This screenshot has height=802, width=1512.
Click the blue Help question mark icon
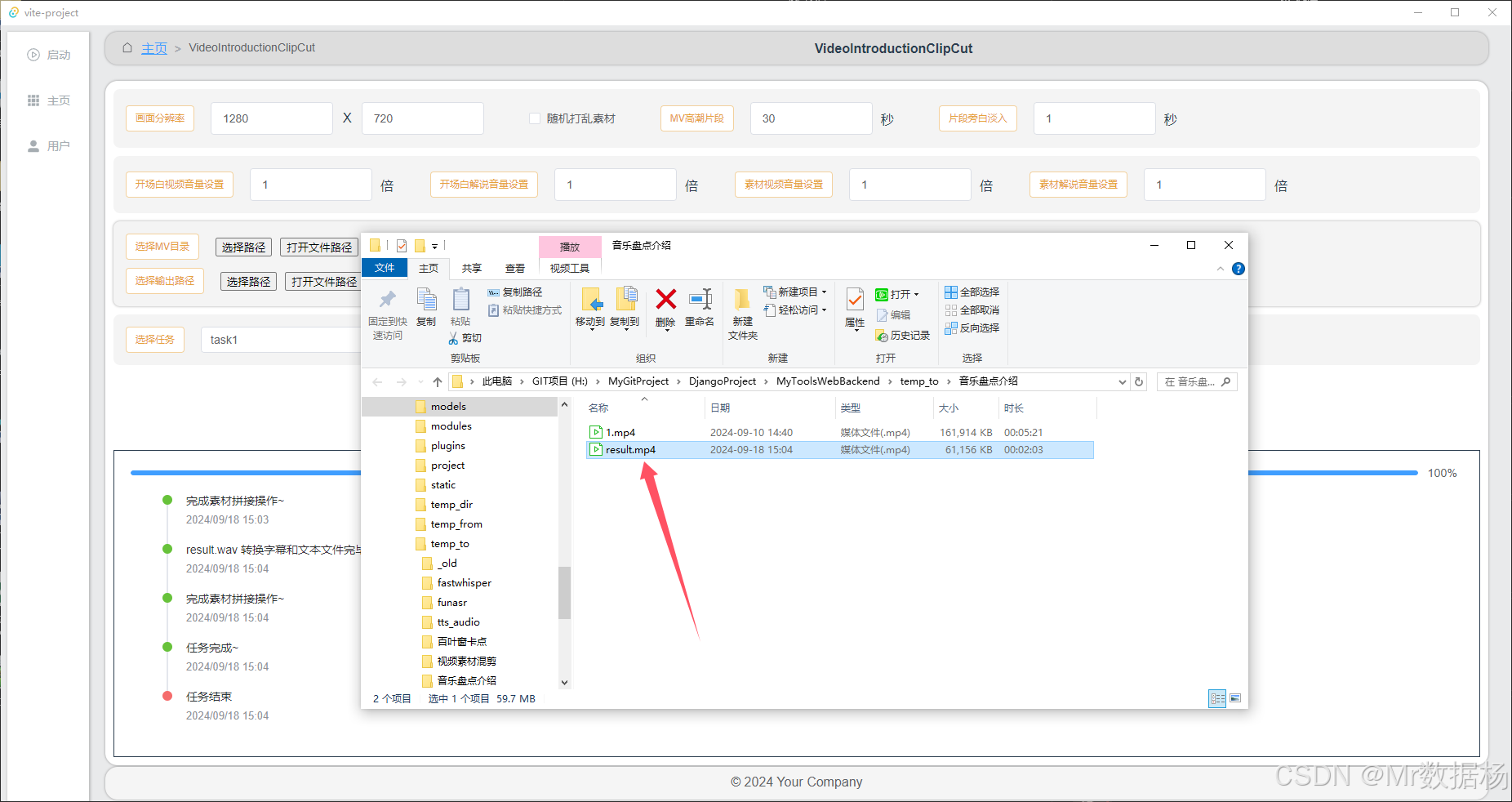click(1239, 269)
